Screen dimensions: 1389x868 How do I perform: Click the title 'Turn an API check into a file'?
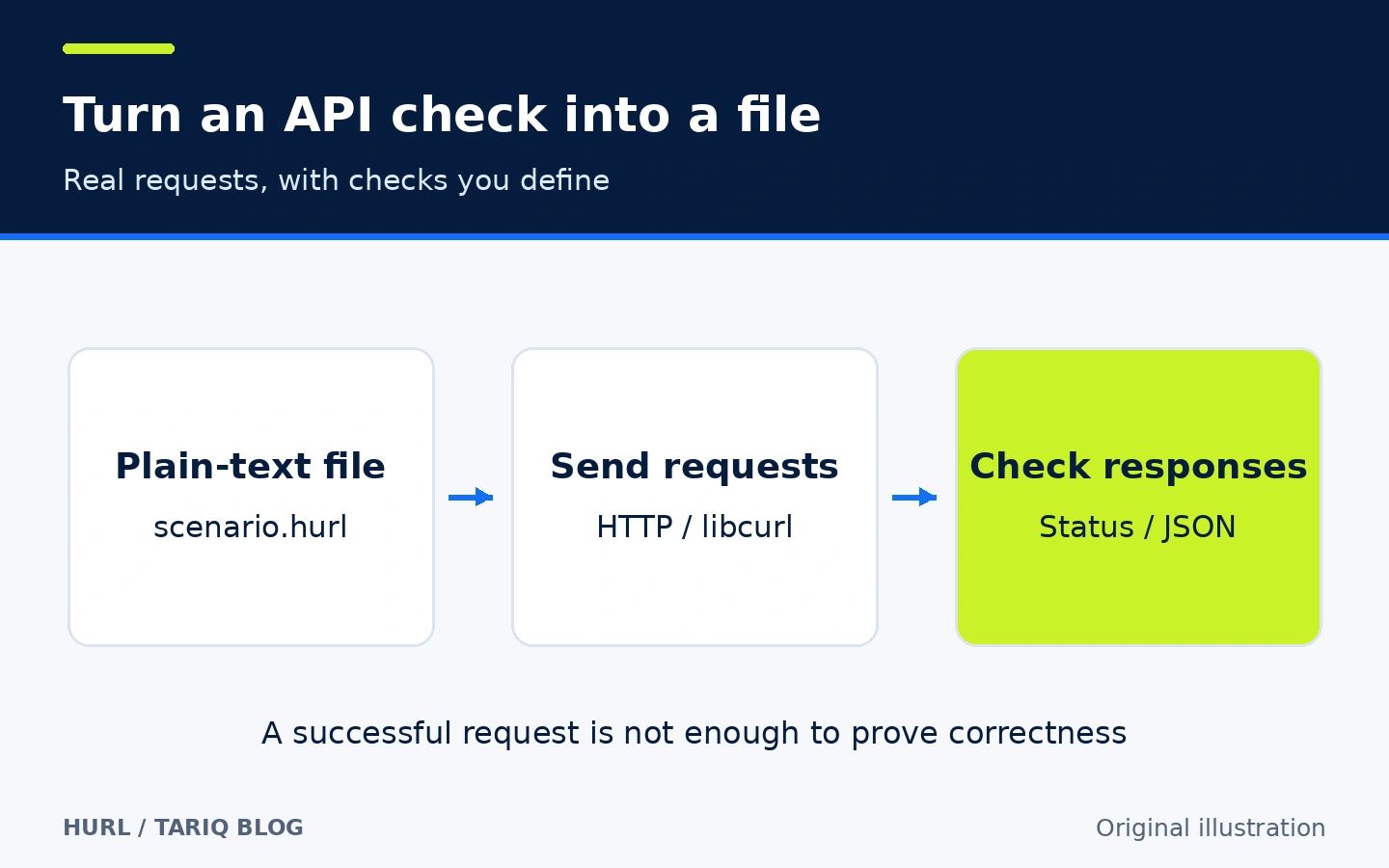442,116
